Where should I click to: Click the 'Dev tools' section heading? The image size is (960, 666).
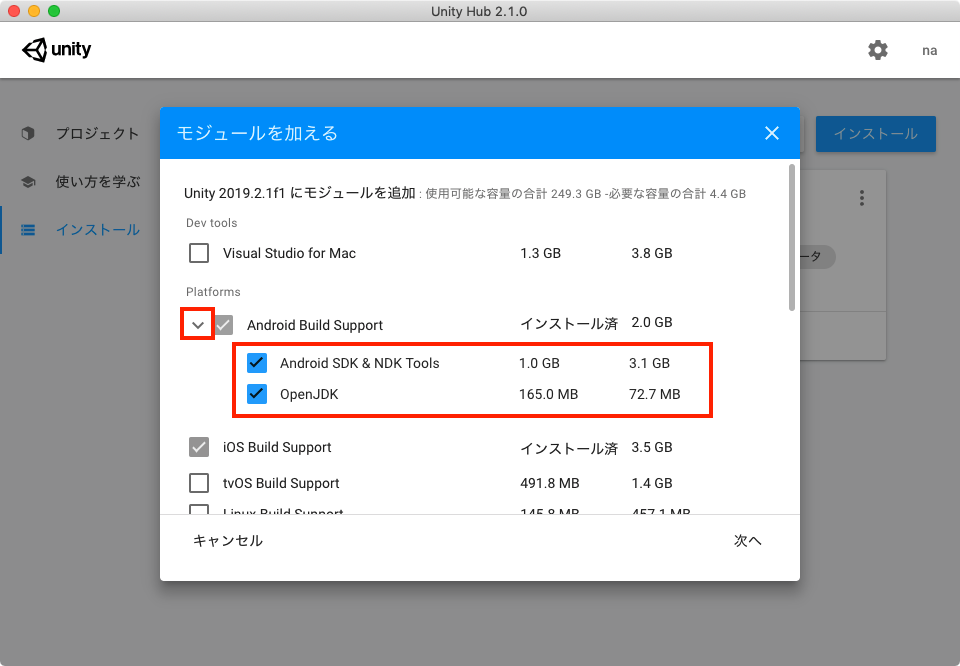pyautogui.click(x=211, y=223)
